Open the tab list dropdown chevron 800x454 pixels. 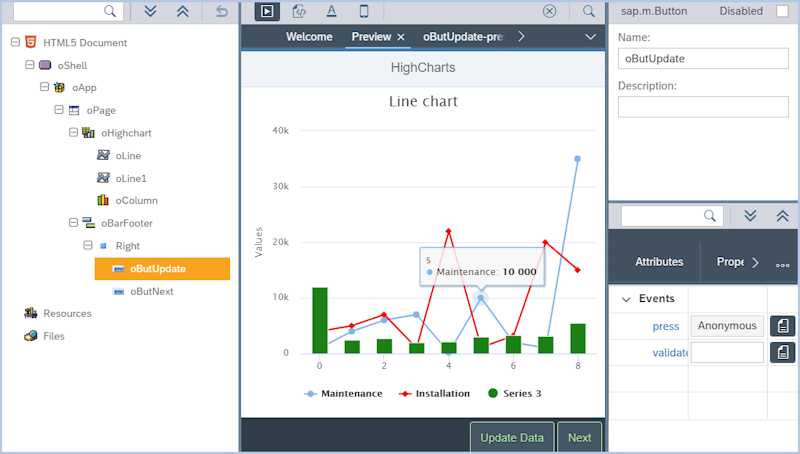[x=590, y=37]
